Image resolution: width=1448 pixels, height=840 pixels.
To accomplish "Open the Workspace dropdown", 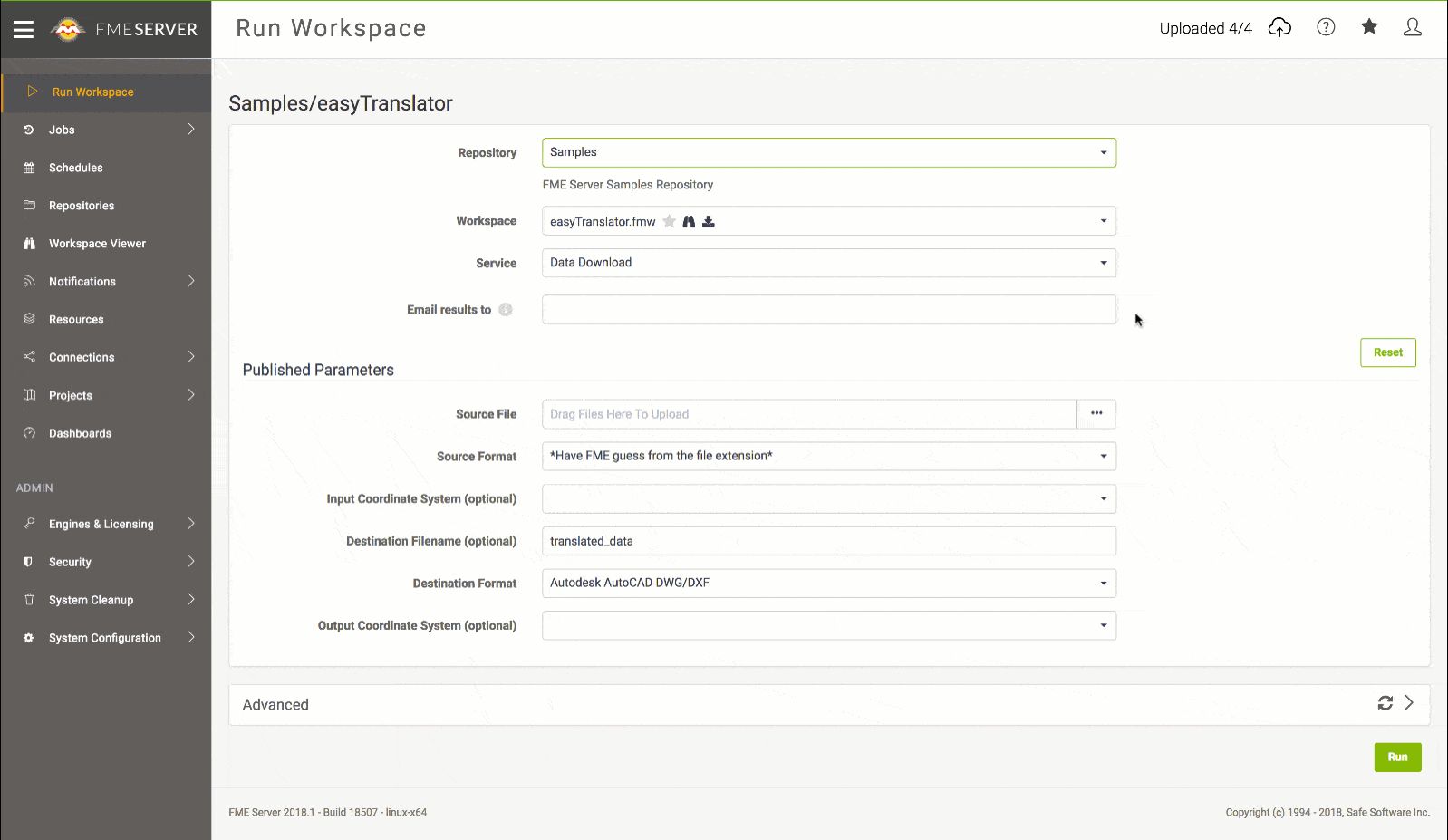I will (x=829, y=221).
